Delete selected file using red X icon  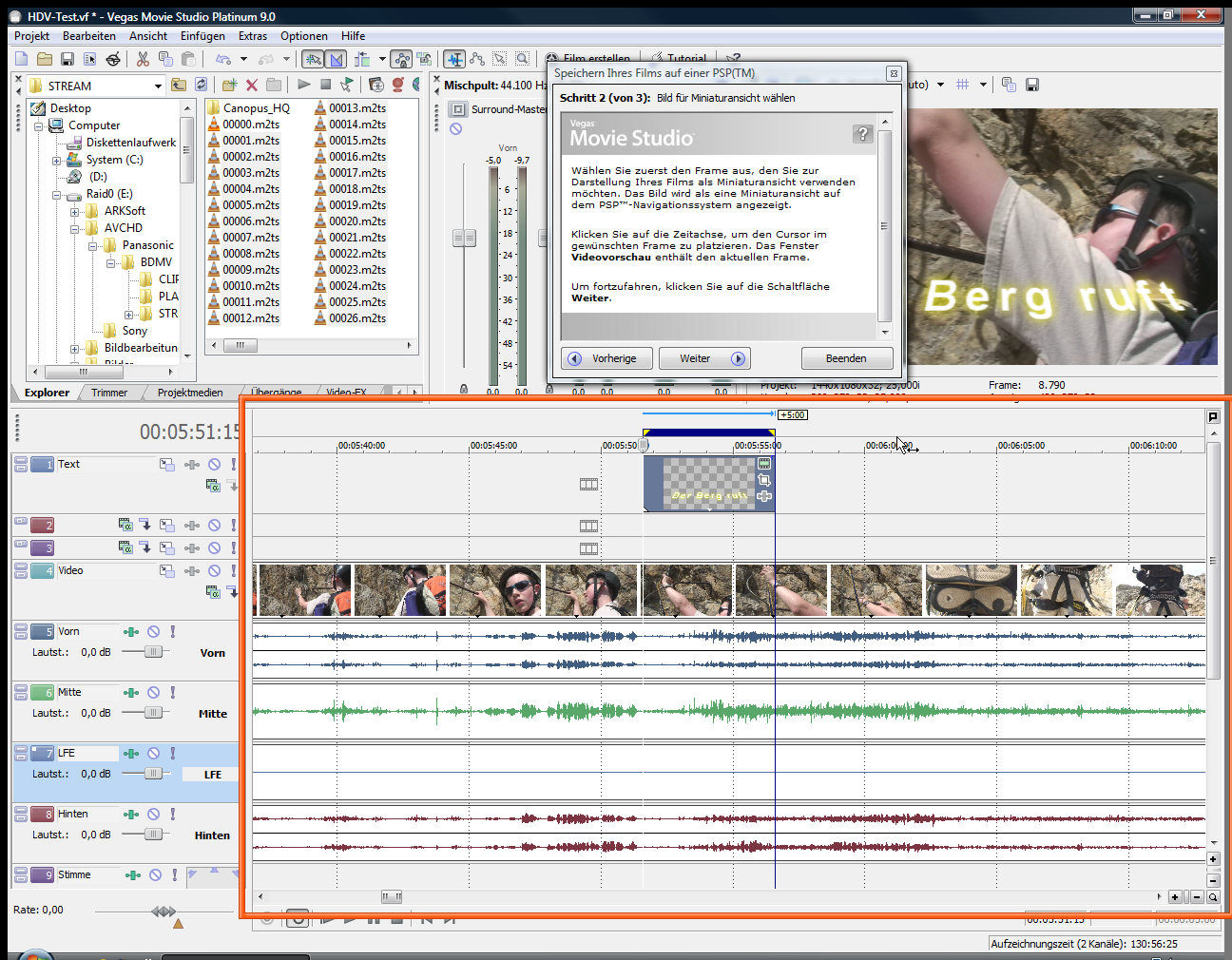(x=252, y=85)
